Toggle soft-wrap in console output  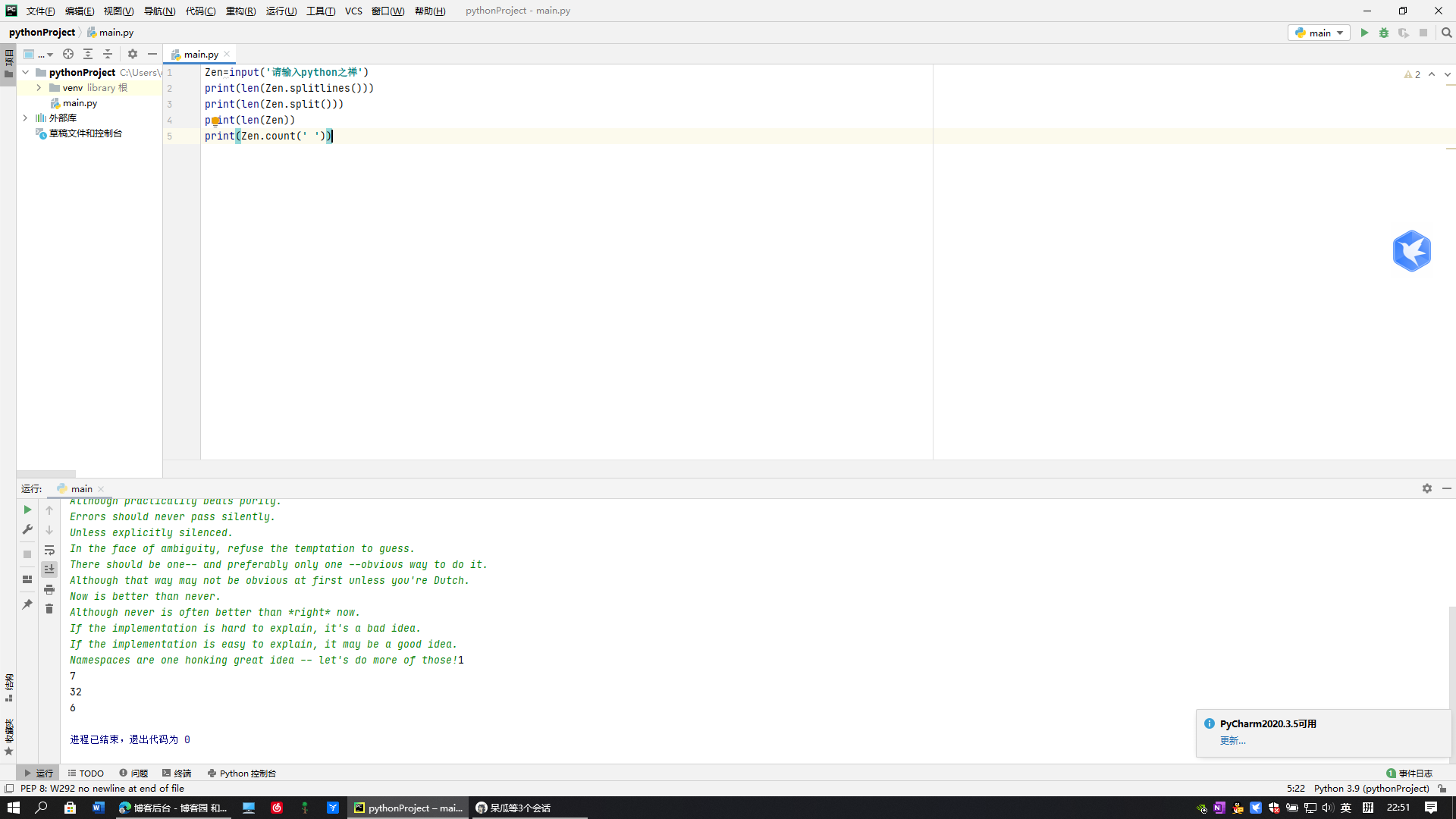pyautogui.click(x=49, y=550)
